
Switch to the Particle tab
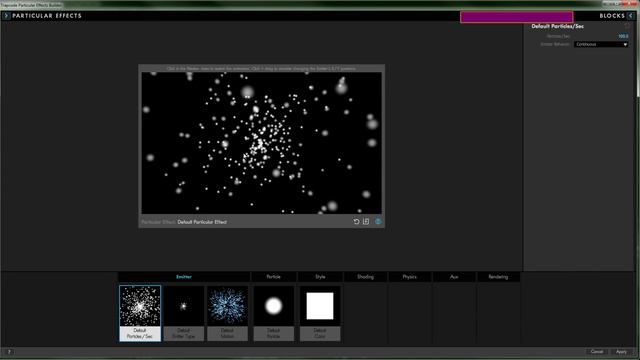point(273,277)
